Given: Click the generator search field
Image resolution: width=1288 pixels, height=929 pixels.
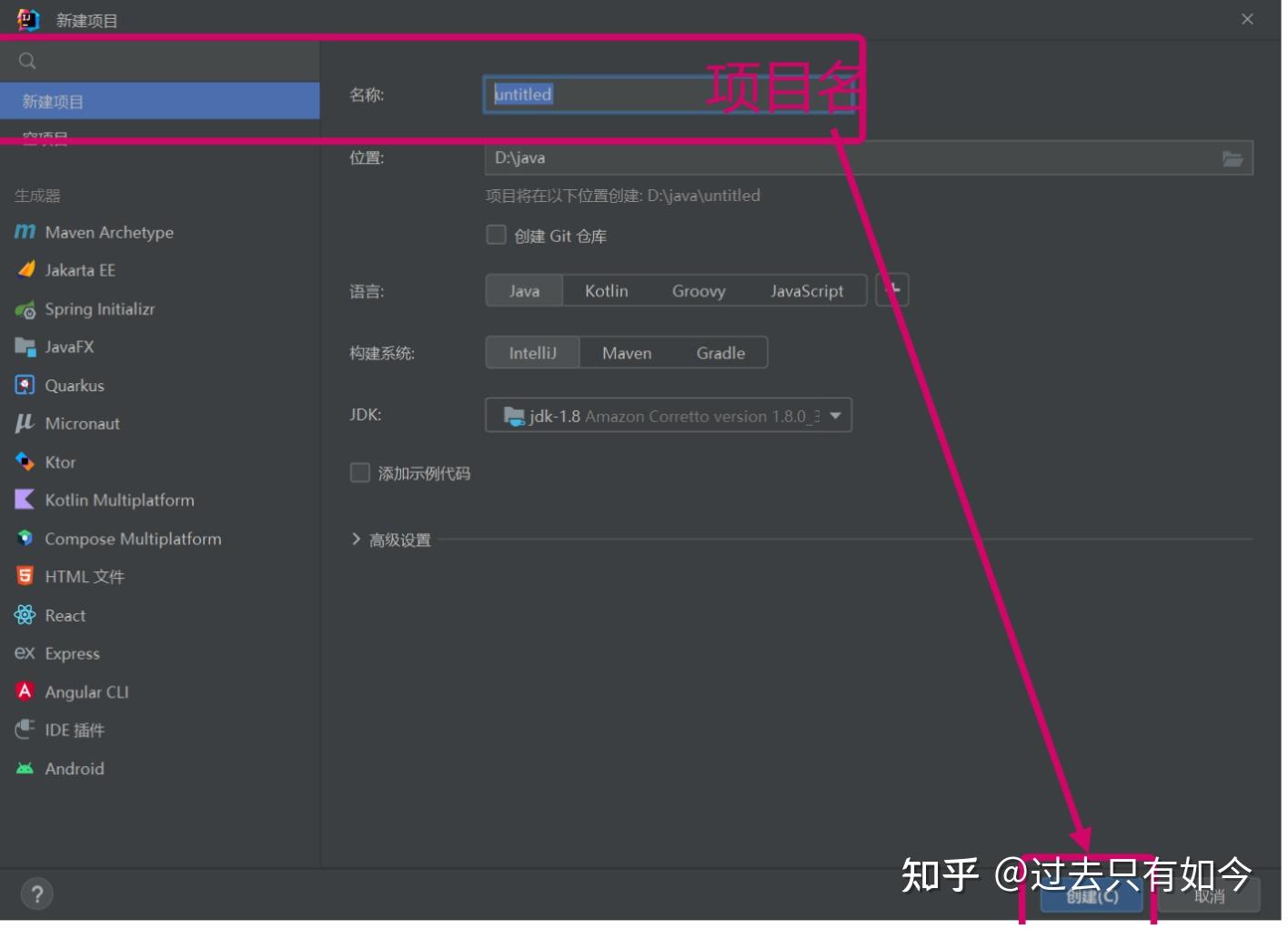Looking at the screenshot, I should pos(160,61).
